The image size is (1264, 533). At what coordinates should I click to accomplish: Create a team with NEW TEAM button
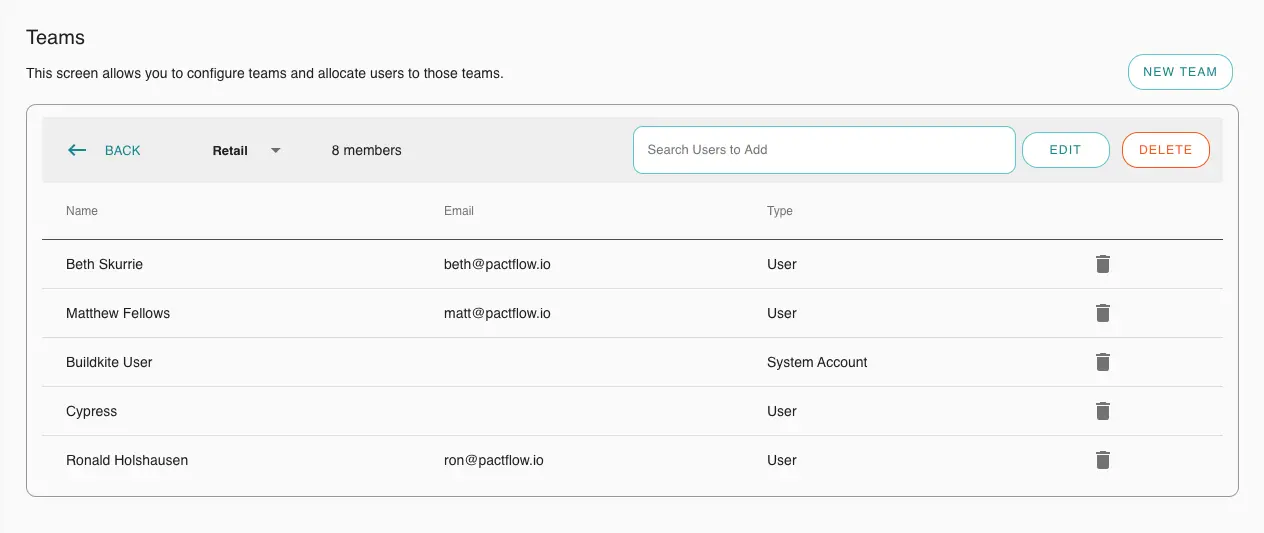tap(1179, 72)
